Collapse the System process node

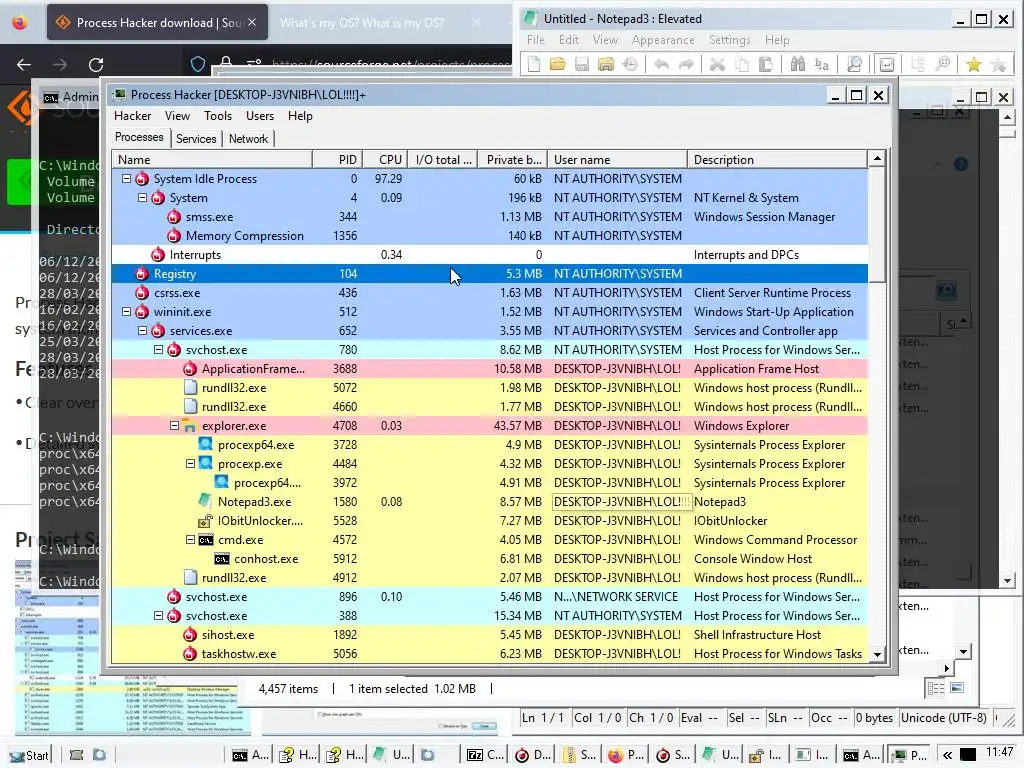tap(142, 197)
